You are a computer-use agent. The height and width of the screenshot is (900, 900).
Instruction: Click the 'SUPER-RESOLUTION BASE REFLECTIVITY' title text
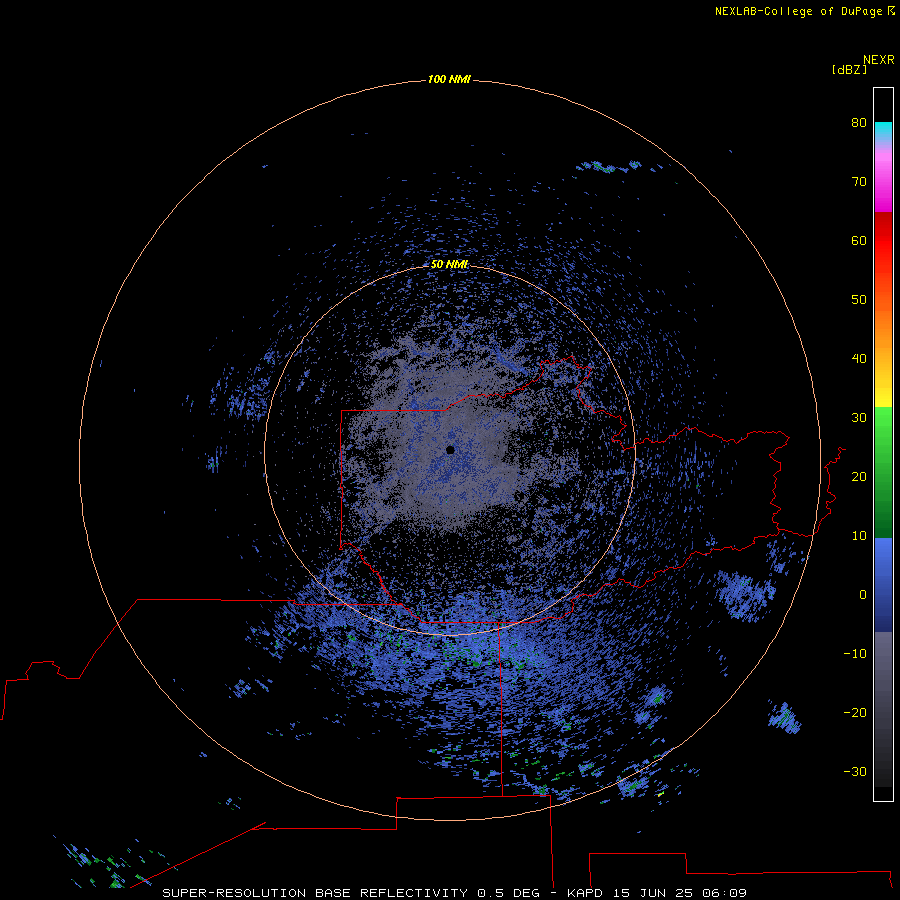pos(315,893)
